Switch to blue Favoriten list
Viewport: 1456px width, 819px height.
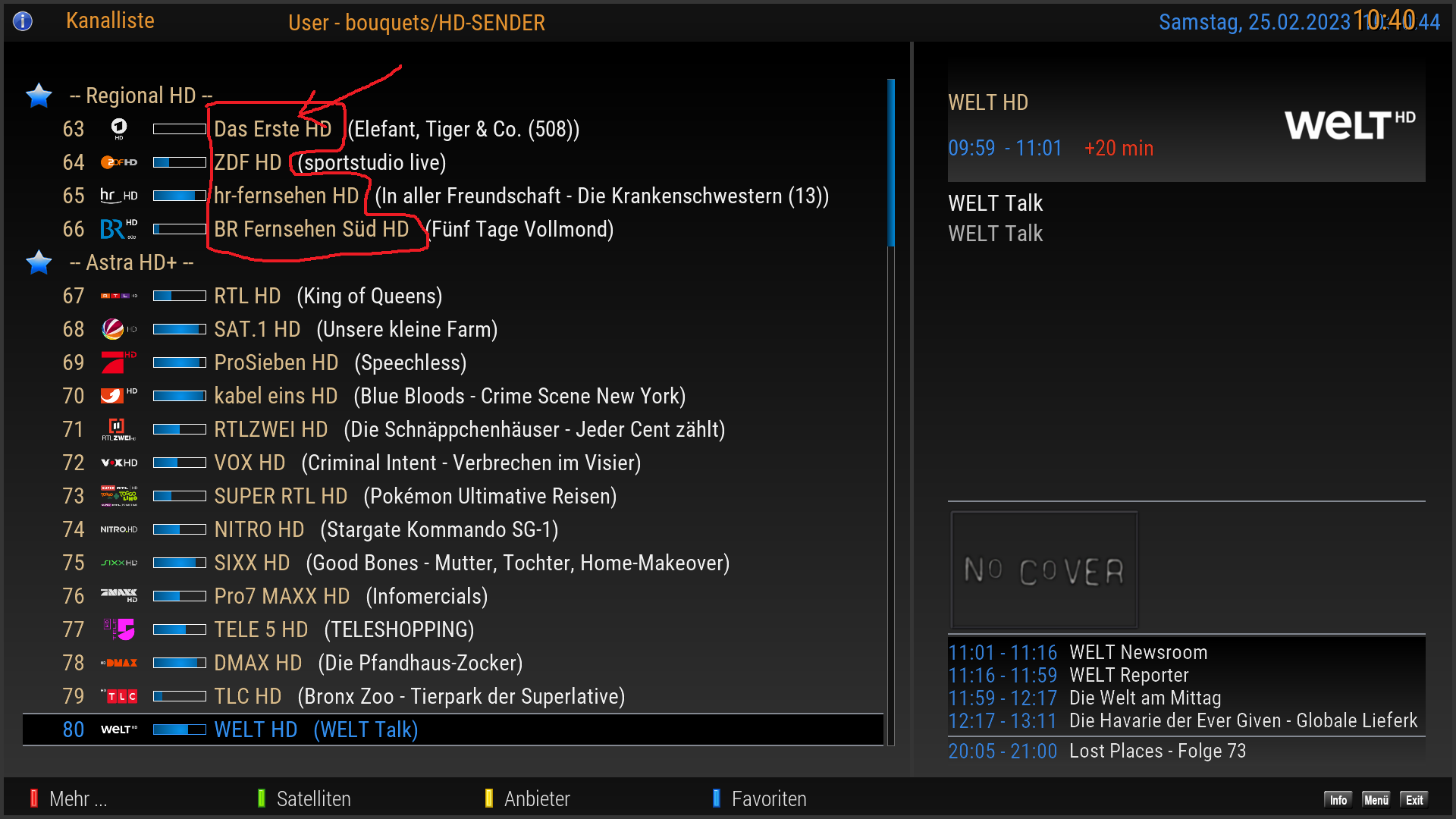coord(768,799)
